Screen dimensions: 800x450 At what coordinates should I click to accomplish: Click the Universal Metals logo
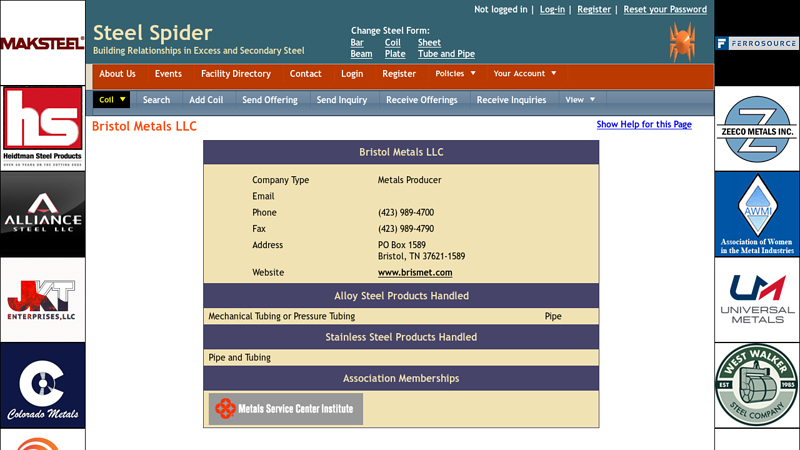(757, 299)
